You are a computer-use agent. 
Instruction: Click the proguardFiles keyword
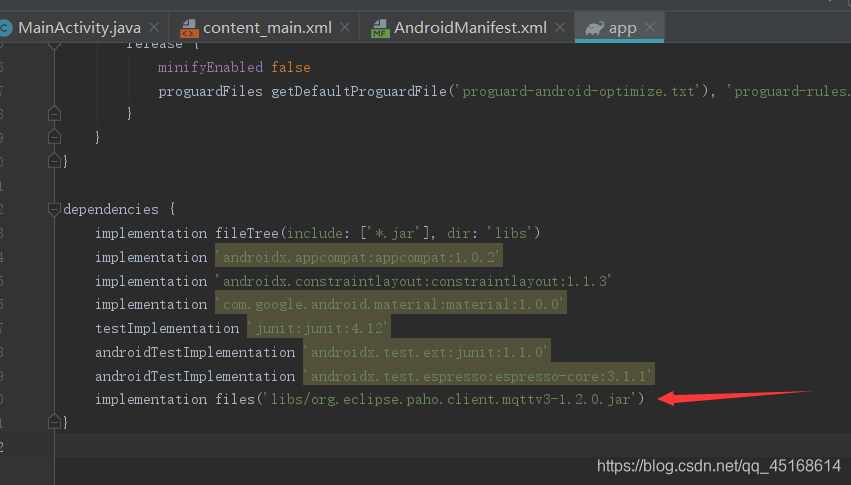[x=210, y=91]
